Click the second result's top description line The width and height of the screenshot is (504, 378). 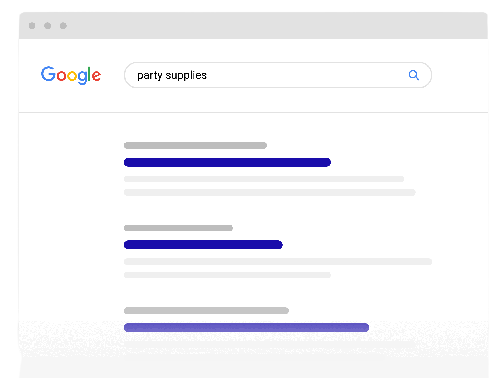pos(278,262)
